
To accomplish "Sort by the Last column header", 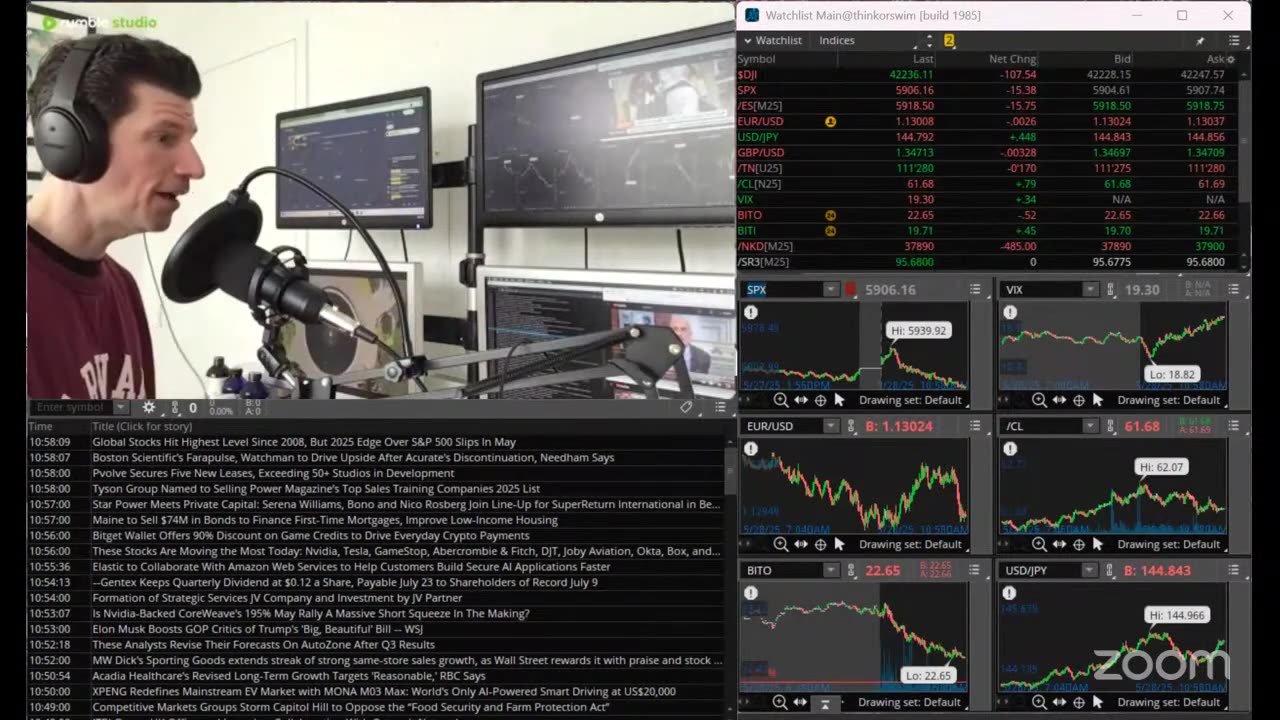I will [x=922, y=59].
